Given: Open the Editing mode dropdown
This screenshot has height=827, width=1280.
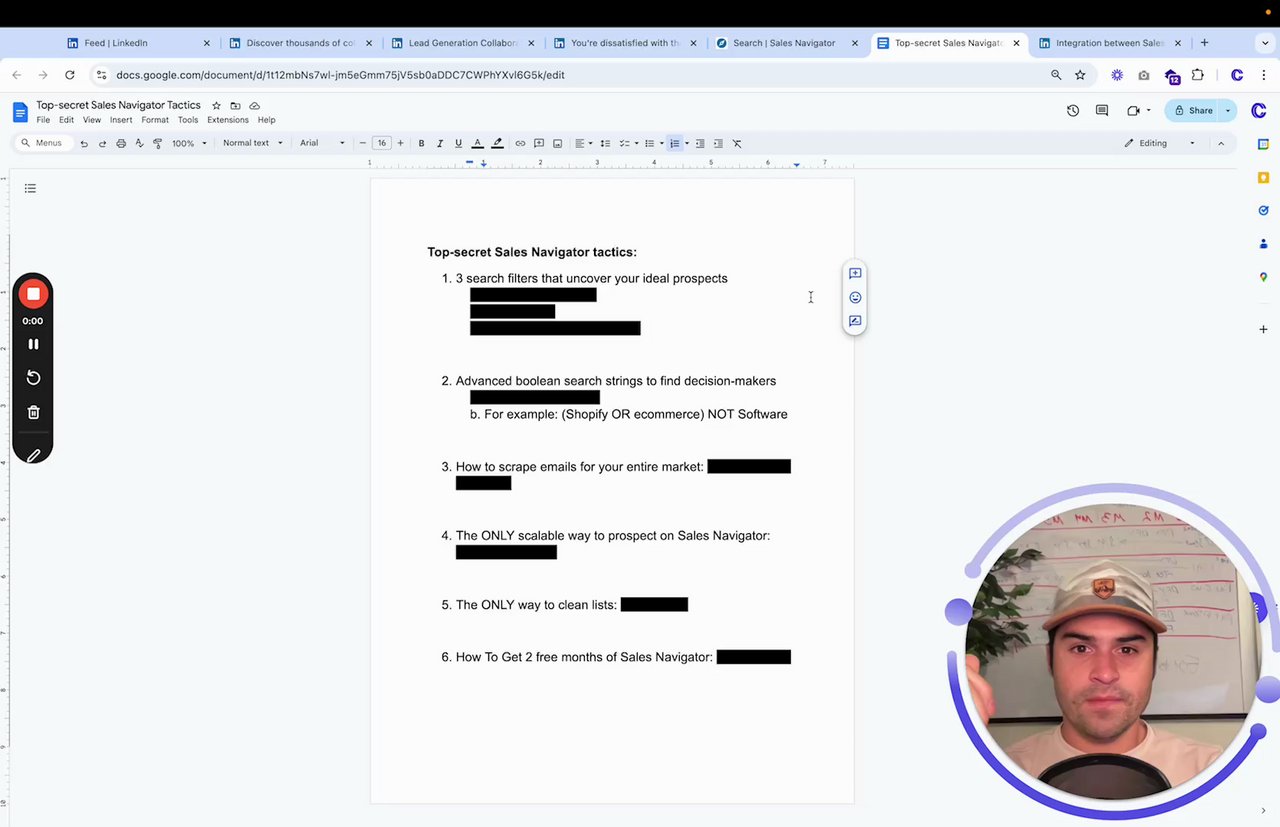Looking at the screenshot, I should (x=1159, y=143).
